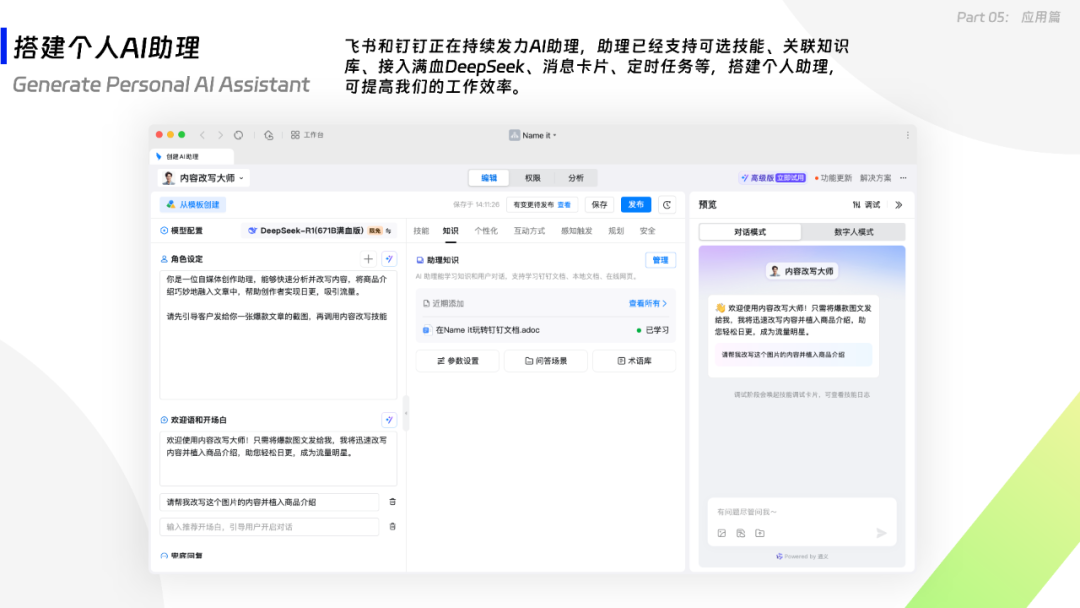Select 对话模式 preview mode
1080x608 pixels.
click(750, 232)
